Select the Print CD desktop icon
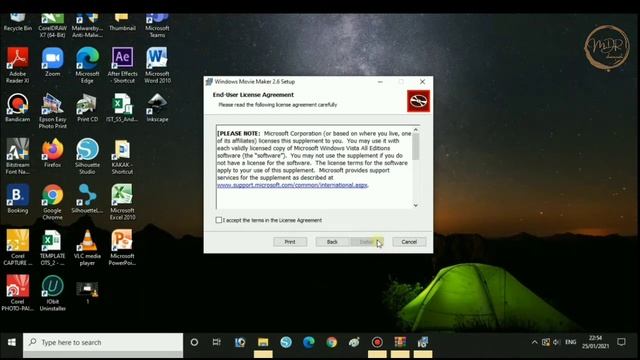 (87, 108)
